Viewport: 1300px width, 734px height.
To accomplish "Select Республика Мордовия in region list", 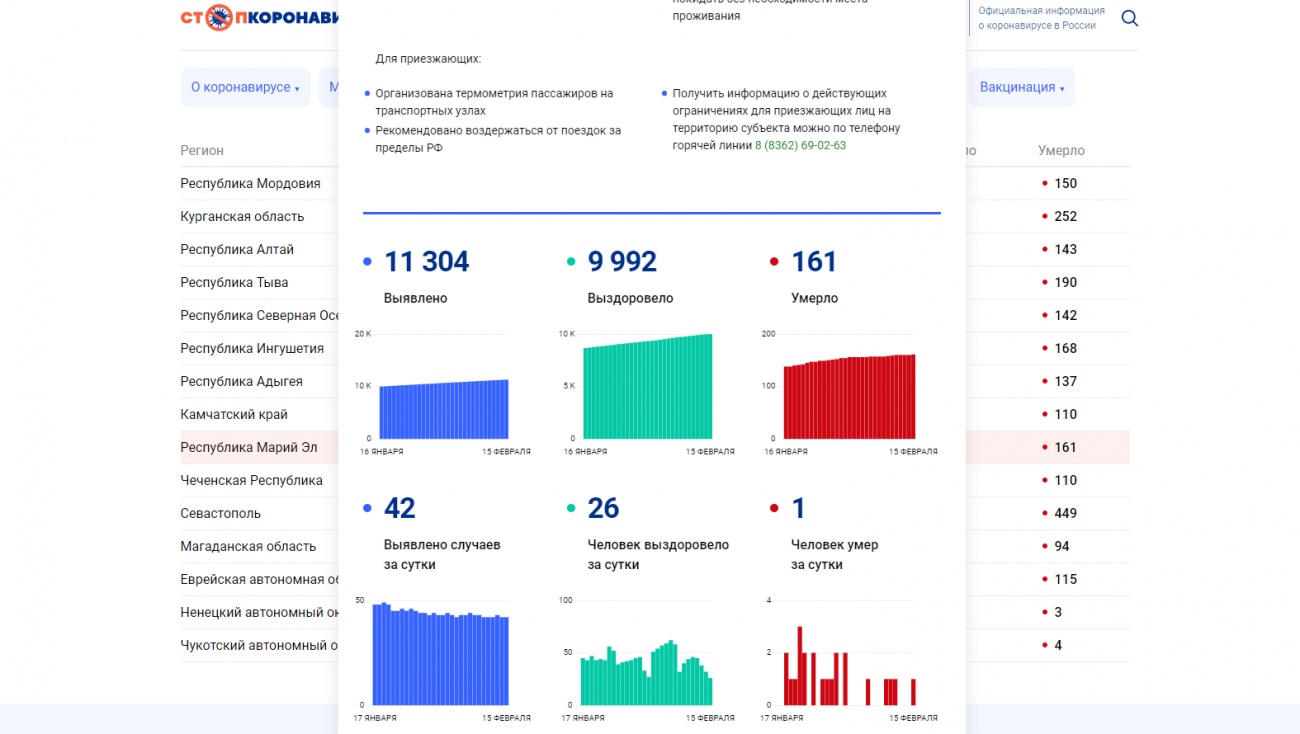I will pos(250,183).
